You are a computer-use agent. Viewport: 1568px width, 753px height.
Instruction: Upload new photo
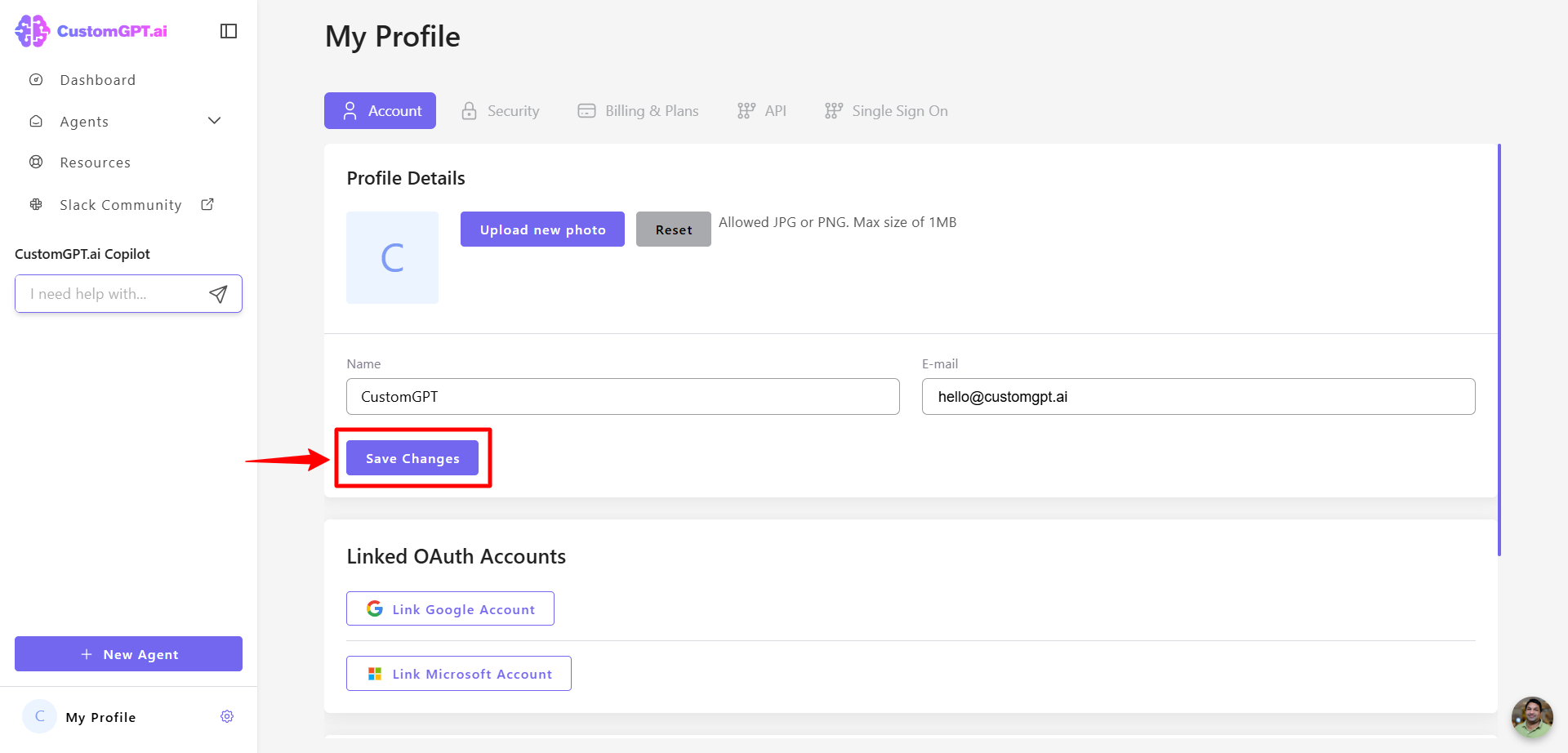[x=542, y=229]
